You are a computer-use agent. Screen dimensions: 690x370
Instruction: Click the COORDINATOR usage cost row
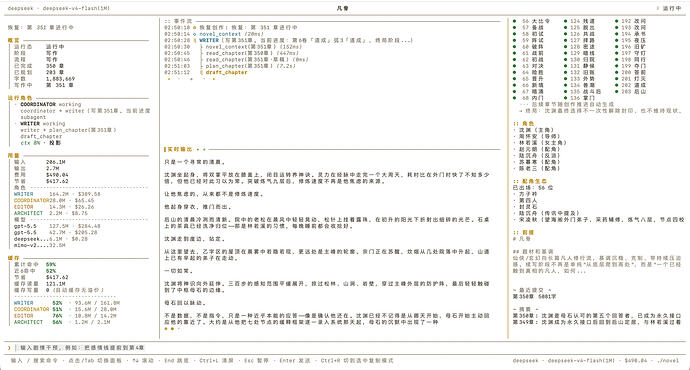click(54, 200)
